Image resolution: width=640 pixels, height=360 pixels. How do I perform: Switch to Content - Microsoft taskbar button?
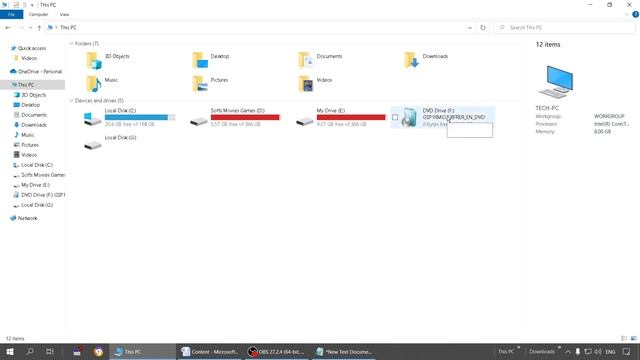point(210,351)
